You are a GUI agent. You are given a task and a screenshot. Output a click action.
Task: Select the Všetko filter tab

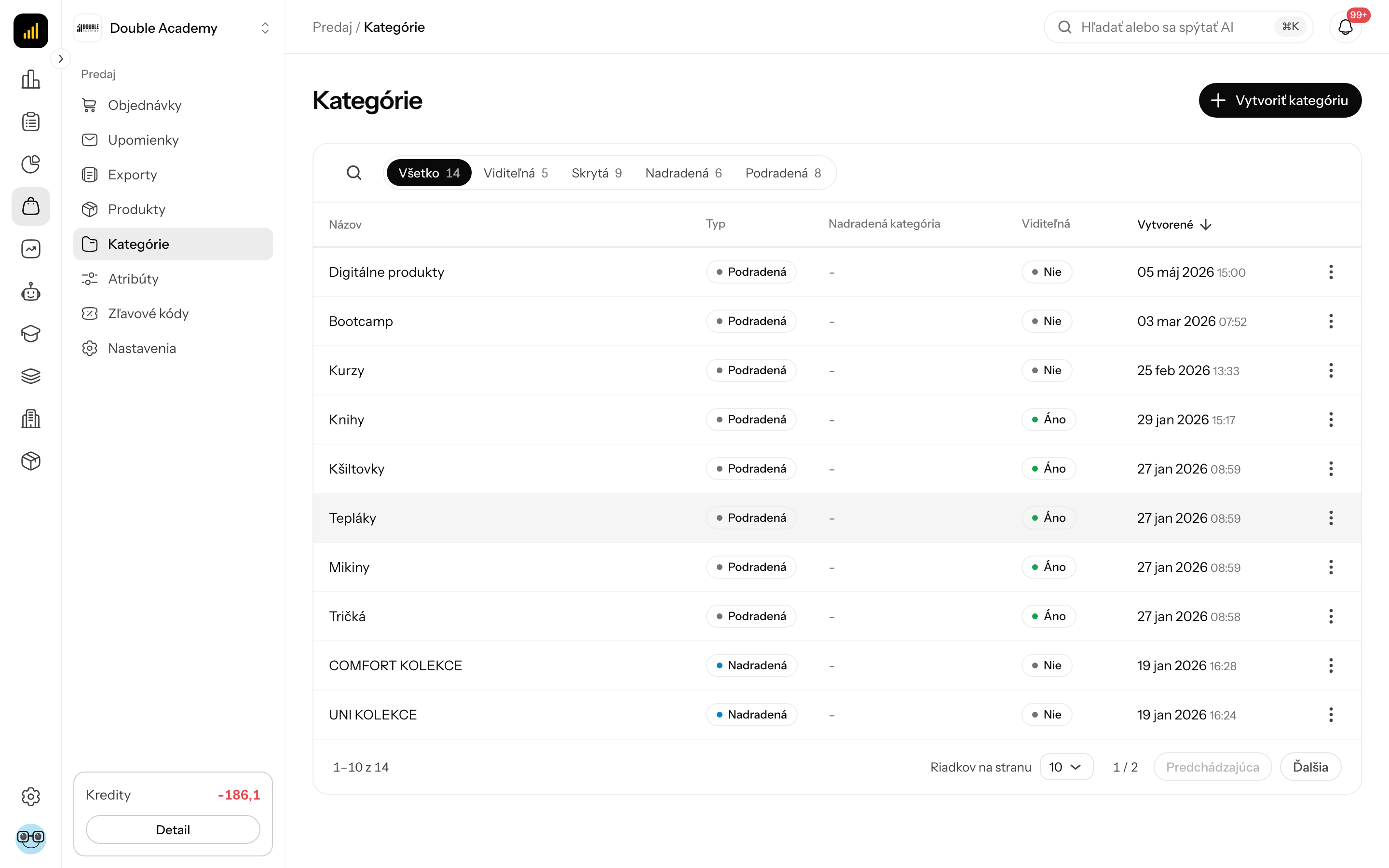coord(429,173)
